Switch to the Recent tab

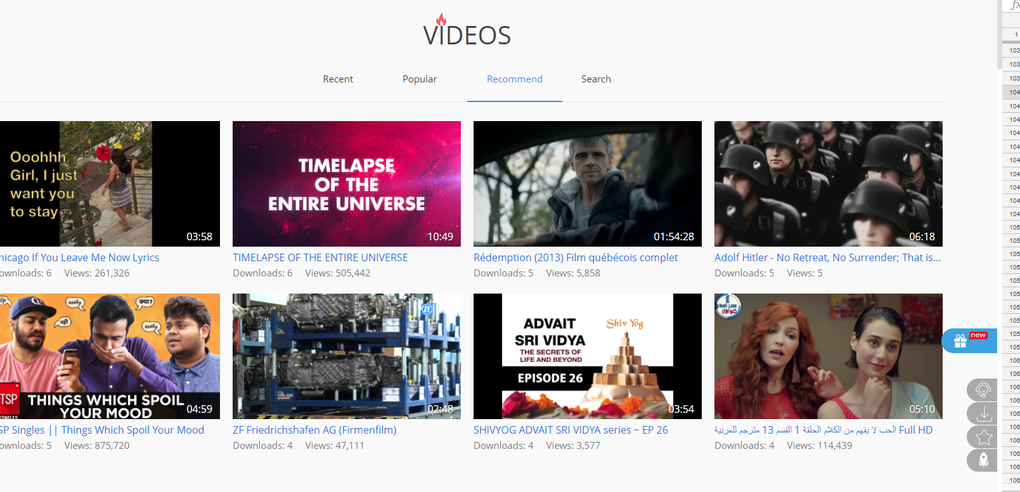338,79
